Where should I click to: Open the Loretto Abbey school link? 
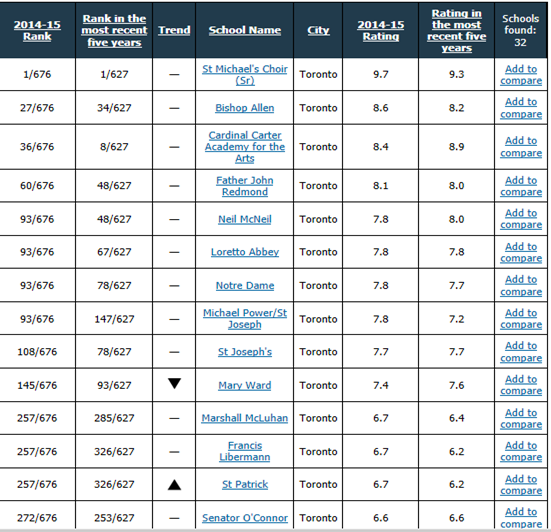point(245,252)
